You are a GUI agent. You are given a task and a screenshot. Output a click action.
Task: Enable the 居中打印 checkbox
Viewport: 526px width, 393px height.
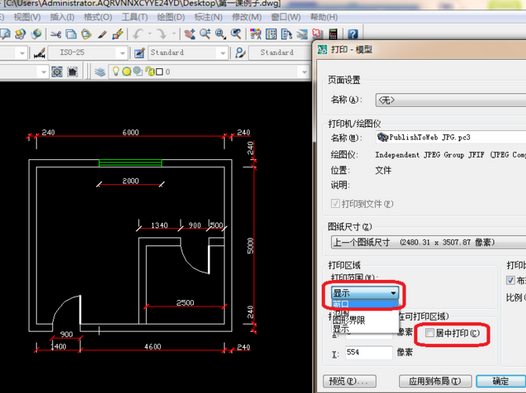pyautogui.click(x=429, y=333)
